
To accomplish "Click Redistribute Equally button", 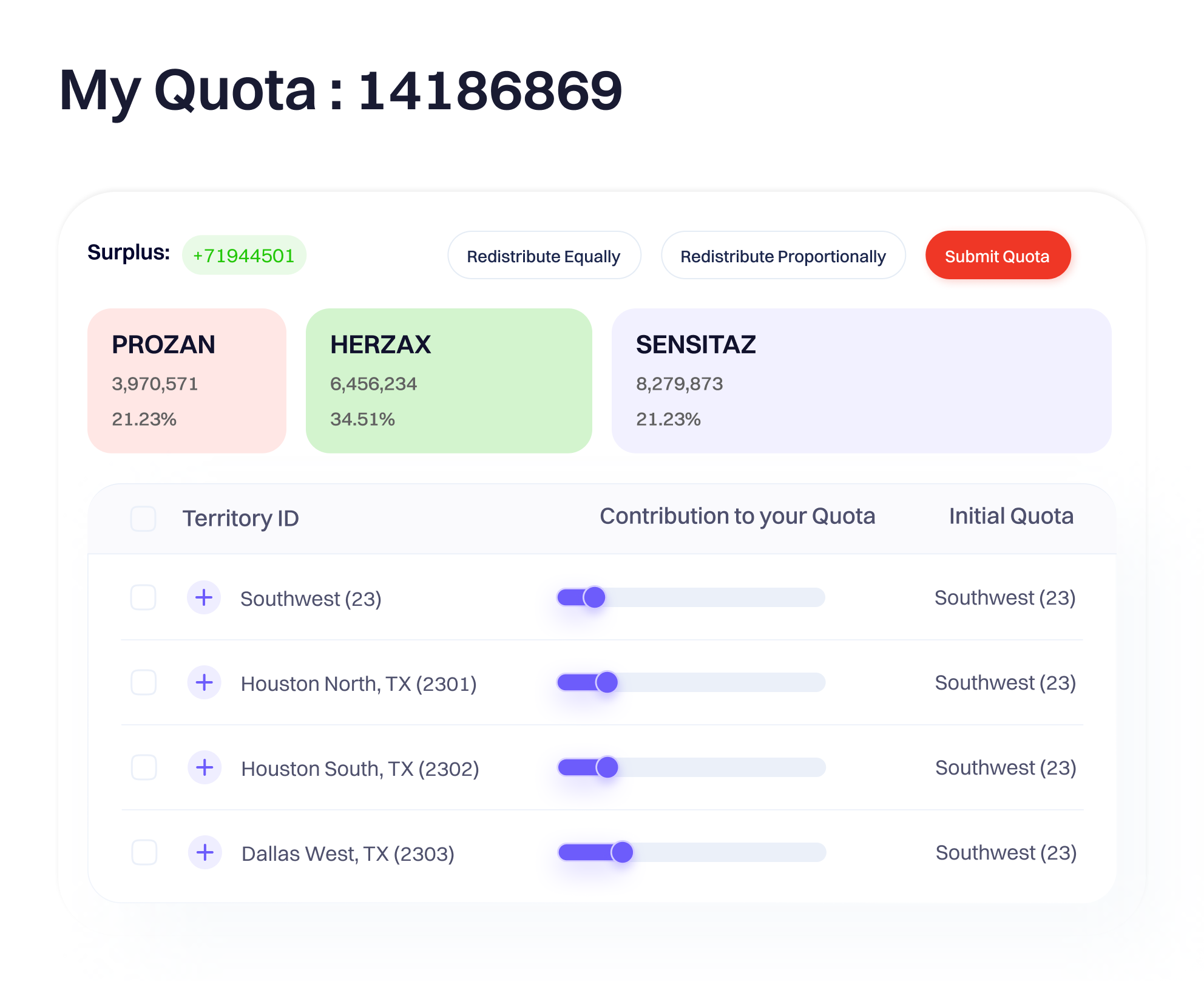I will [544, 256].
